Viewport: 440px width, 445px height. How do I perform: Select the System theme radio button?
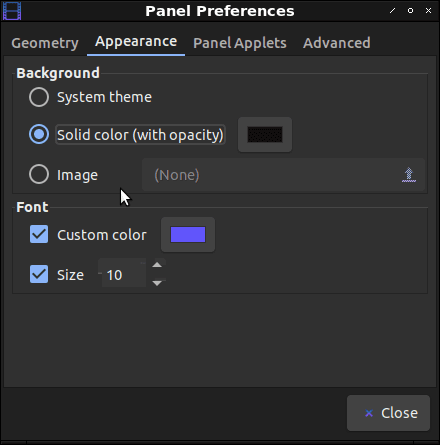point(39,97)
